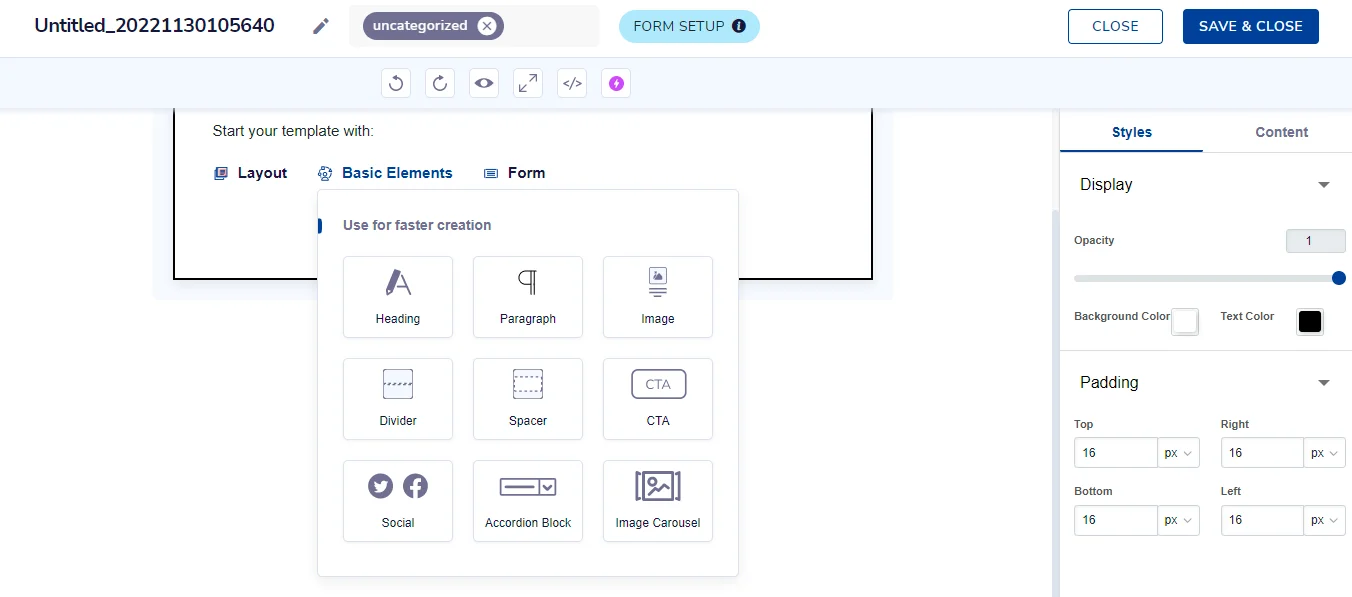Switch to the Content tab
The image size is (1352, 597).
pos(1281,131)
